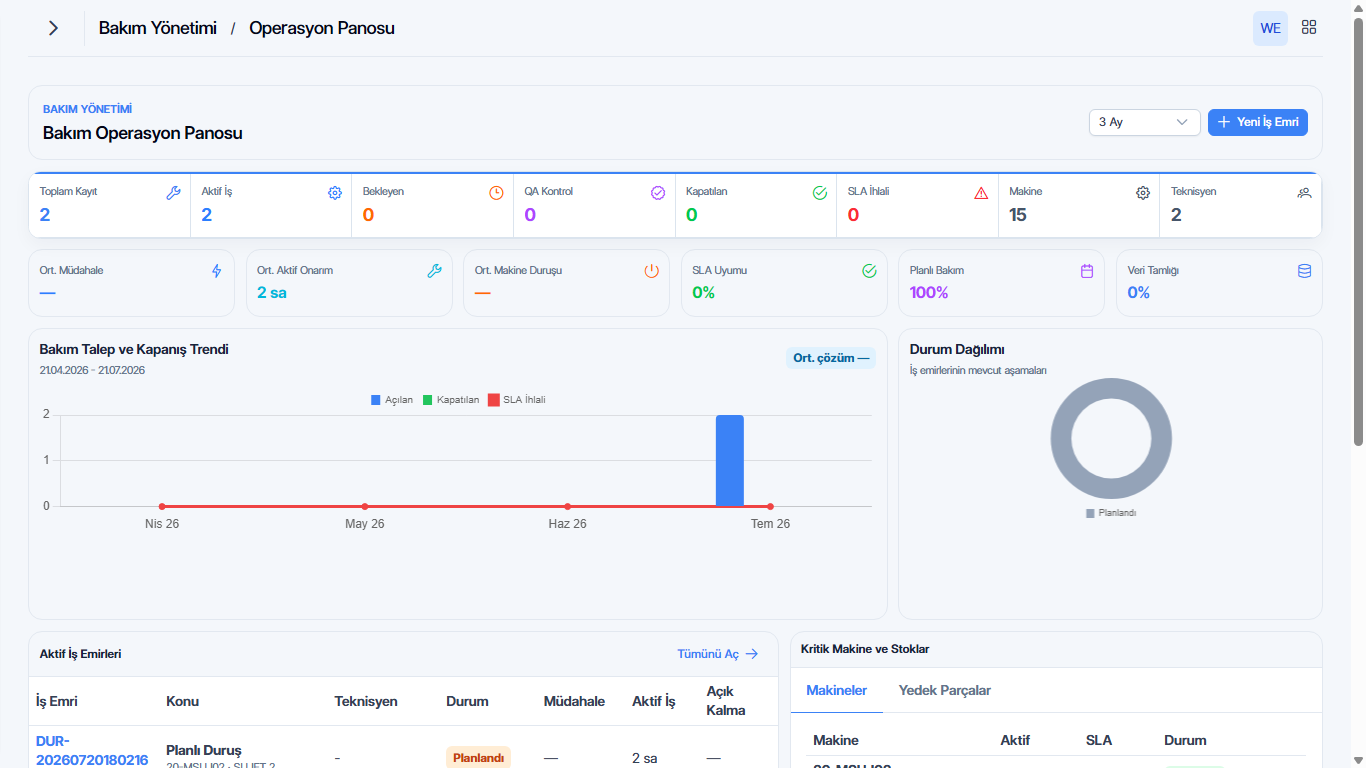Toggle the Kapatılan legend series in trend chart

click(x=451, y=400)
